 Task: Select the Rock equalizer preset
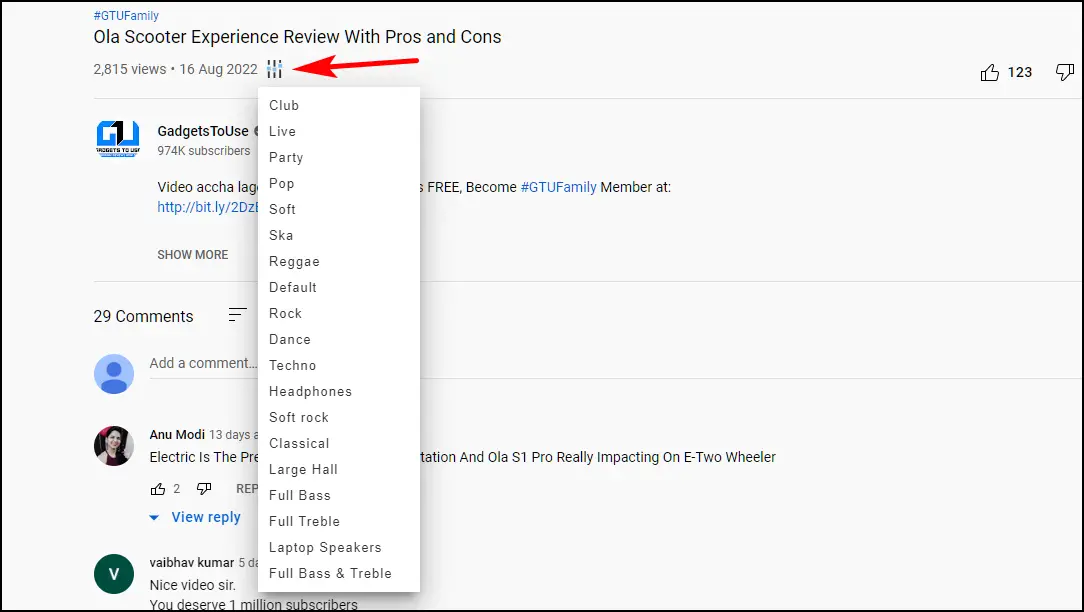coord(285,313)
